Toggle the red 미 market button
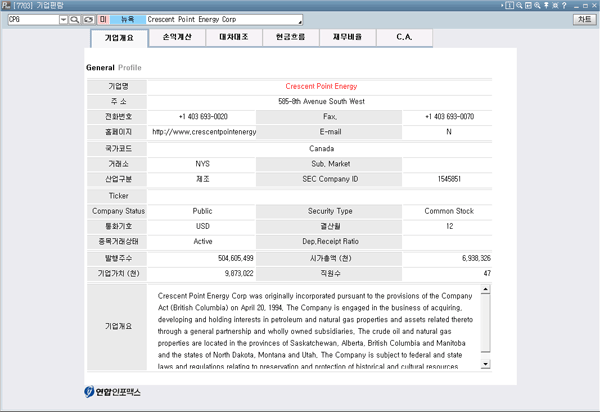The image size is (600, 412). 103,19
